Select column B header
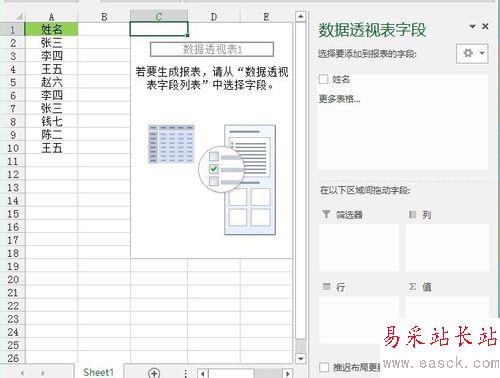Image resolution: width=500 pixels, height=378 pixels. click(x=104, y=17)
